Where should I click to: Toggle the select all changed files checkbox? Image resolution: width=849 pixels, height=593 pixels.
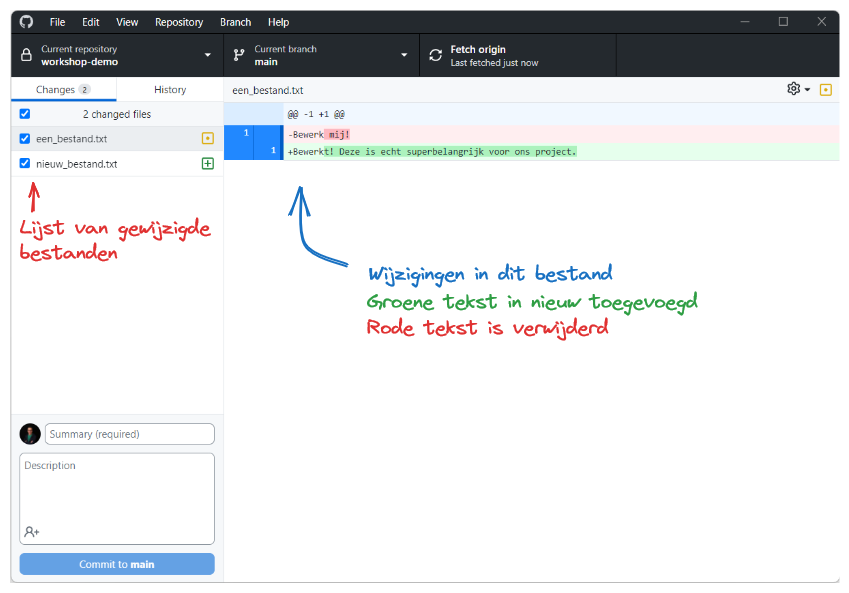[x=25, y=114]
